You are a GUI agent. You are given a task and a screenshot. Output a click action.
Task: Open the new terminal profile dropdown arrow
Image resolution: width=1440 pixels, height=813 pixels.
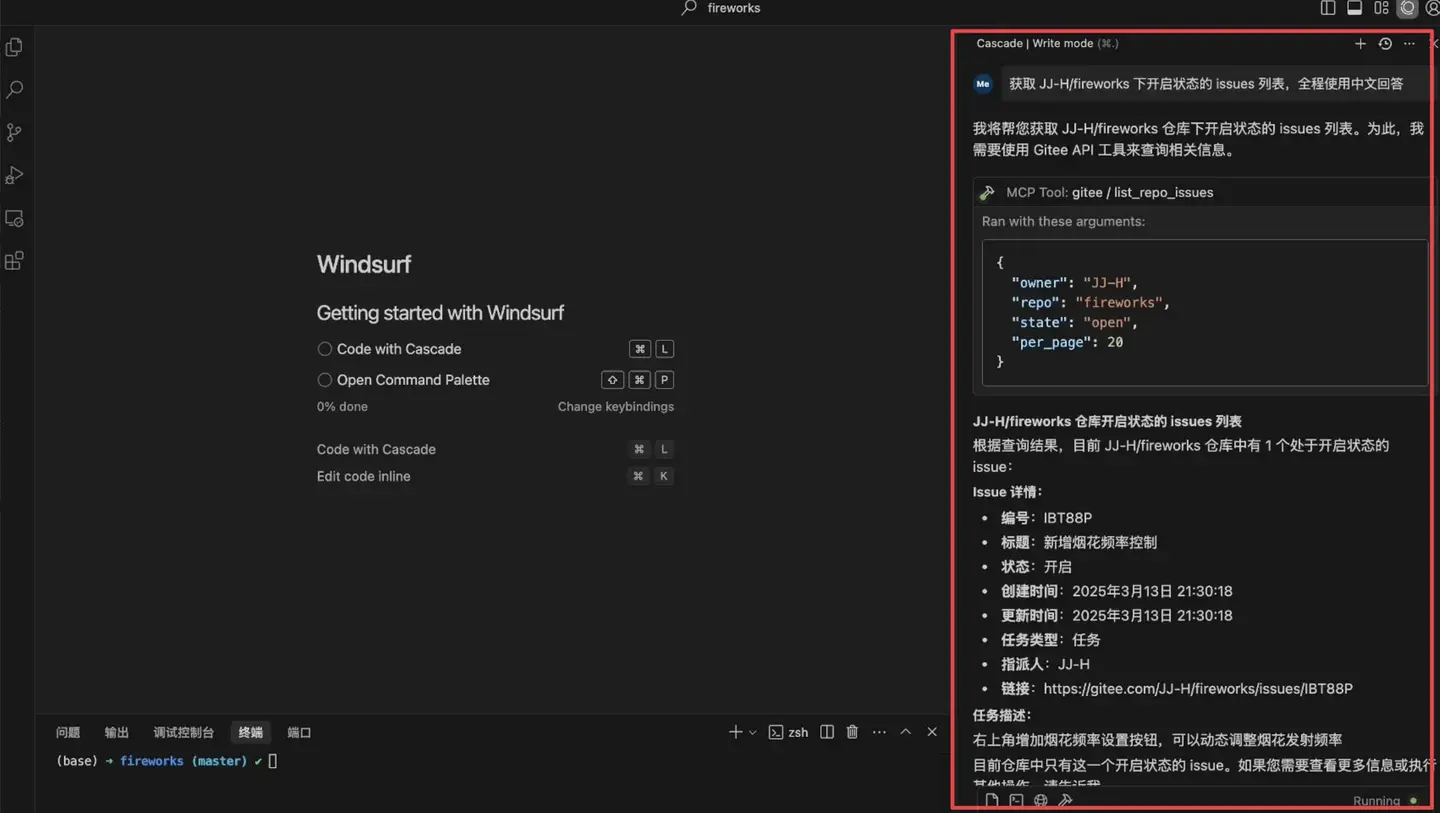[752, 732]
